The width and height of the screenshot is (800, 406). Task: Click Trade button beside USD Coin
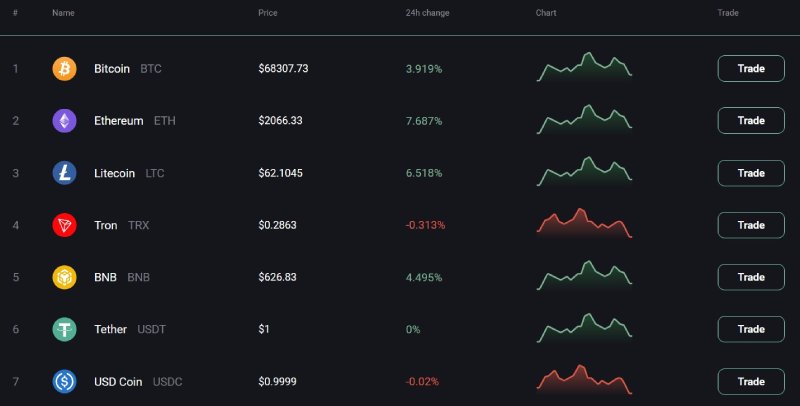point(751,381)
